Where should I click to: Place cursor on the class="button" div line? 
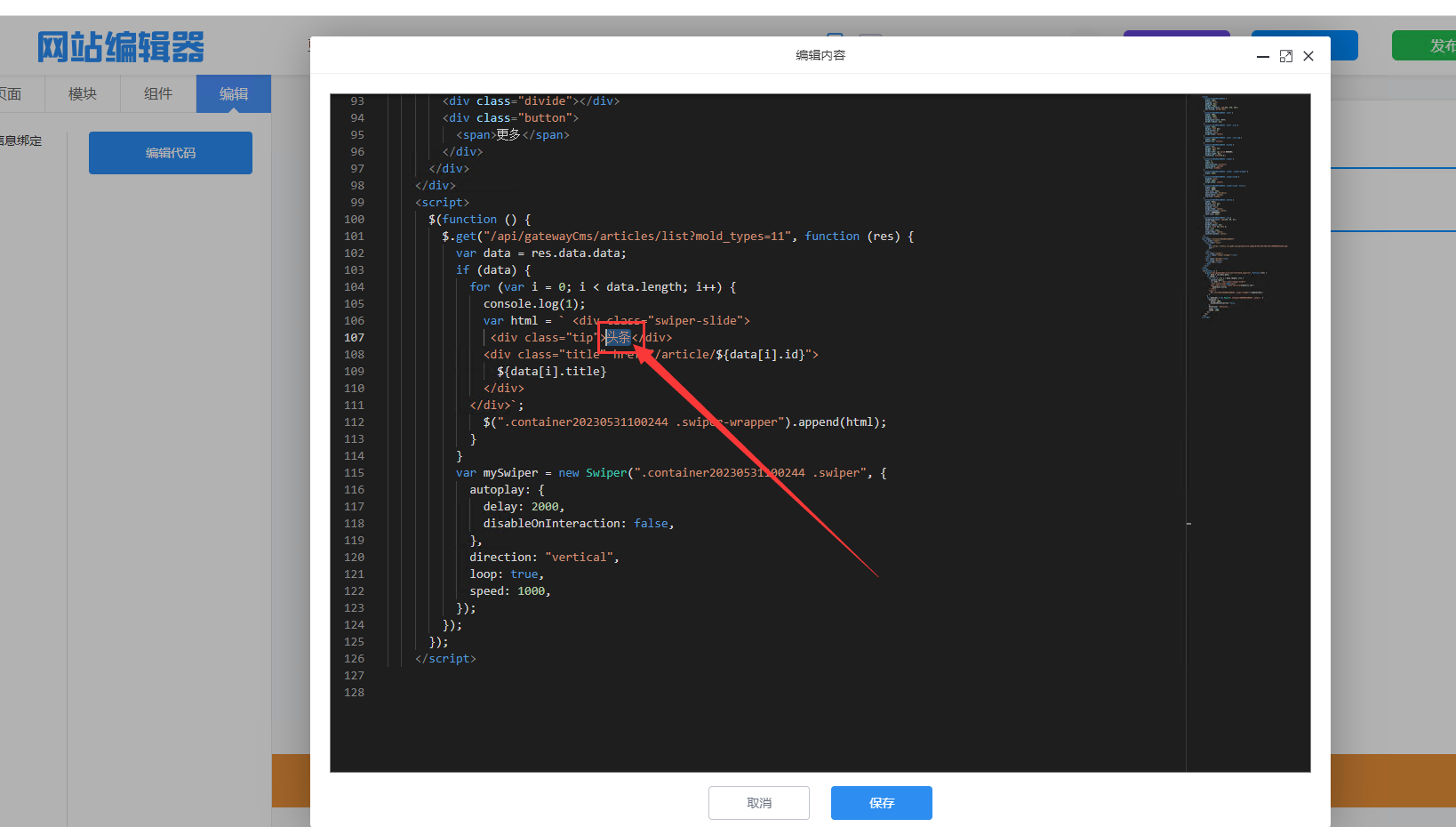coord(510,118)
